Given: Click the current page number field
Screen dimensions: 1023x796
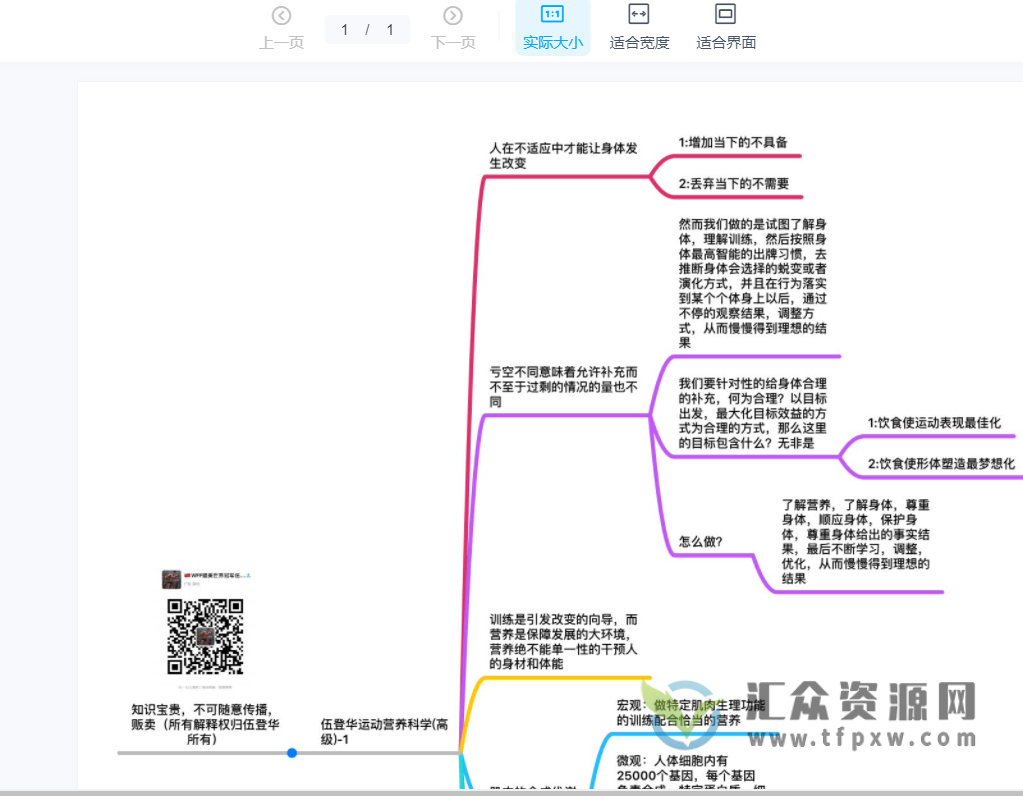Looking at the screenshot, I should [x=345, y=30].
